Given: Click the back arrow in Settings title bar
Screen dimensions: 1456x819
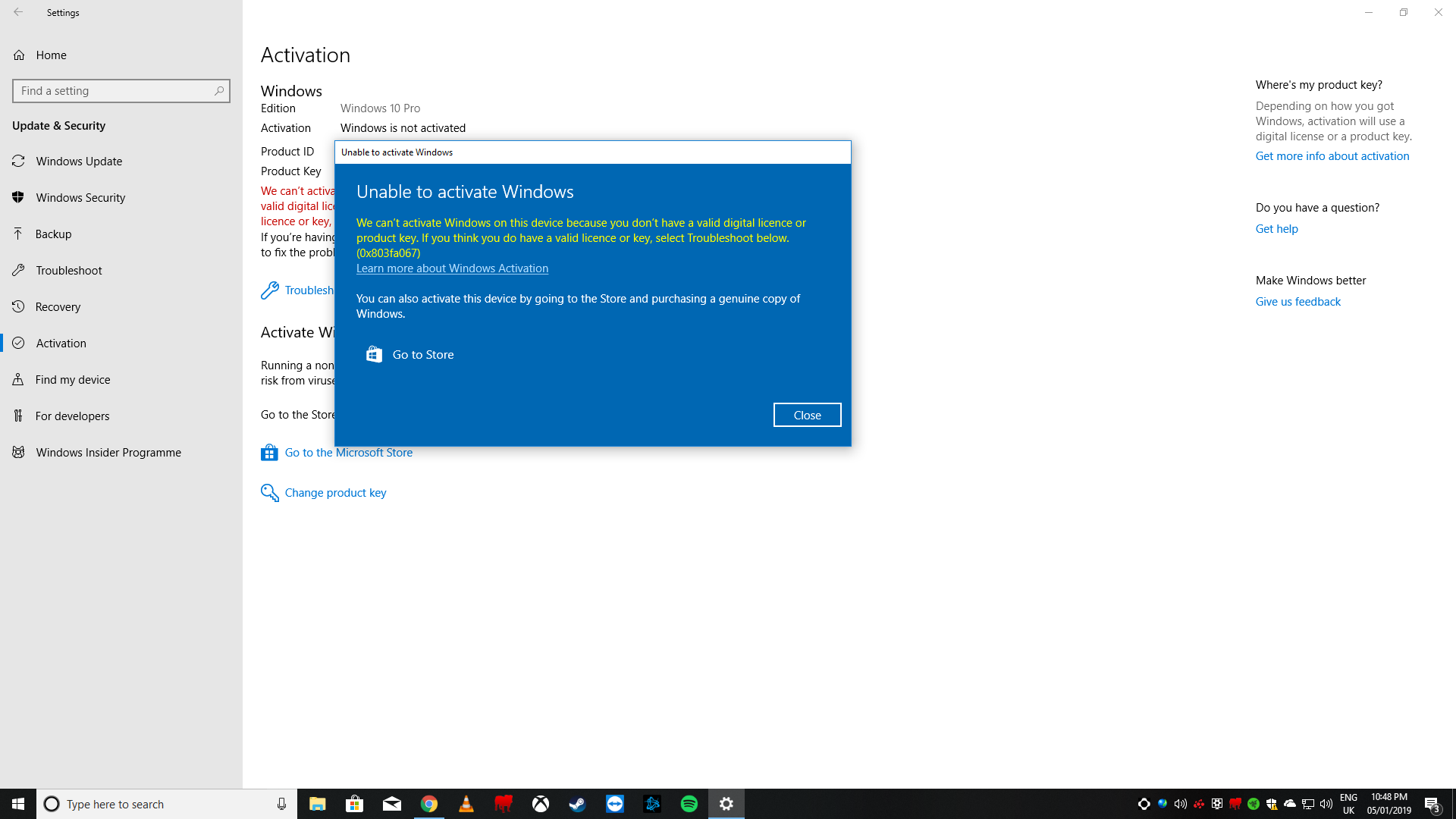Looking at the screenshot, I should 18,12.
